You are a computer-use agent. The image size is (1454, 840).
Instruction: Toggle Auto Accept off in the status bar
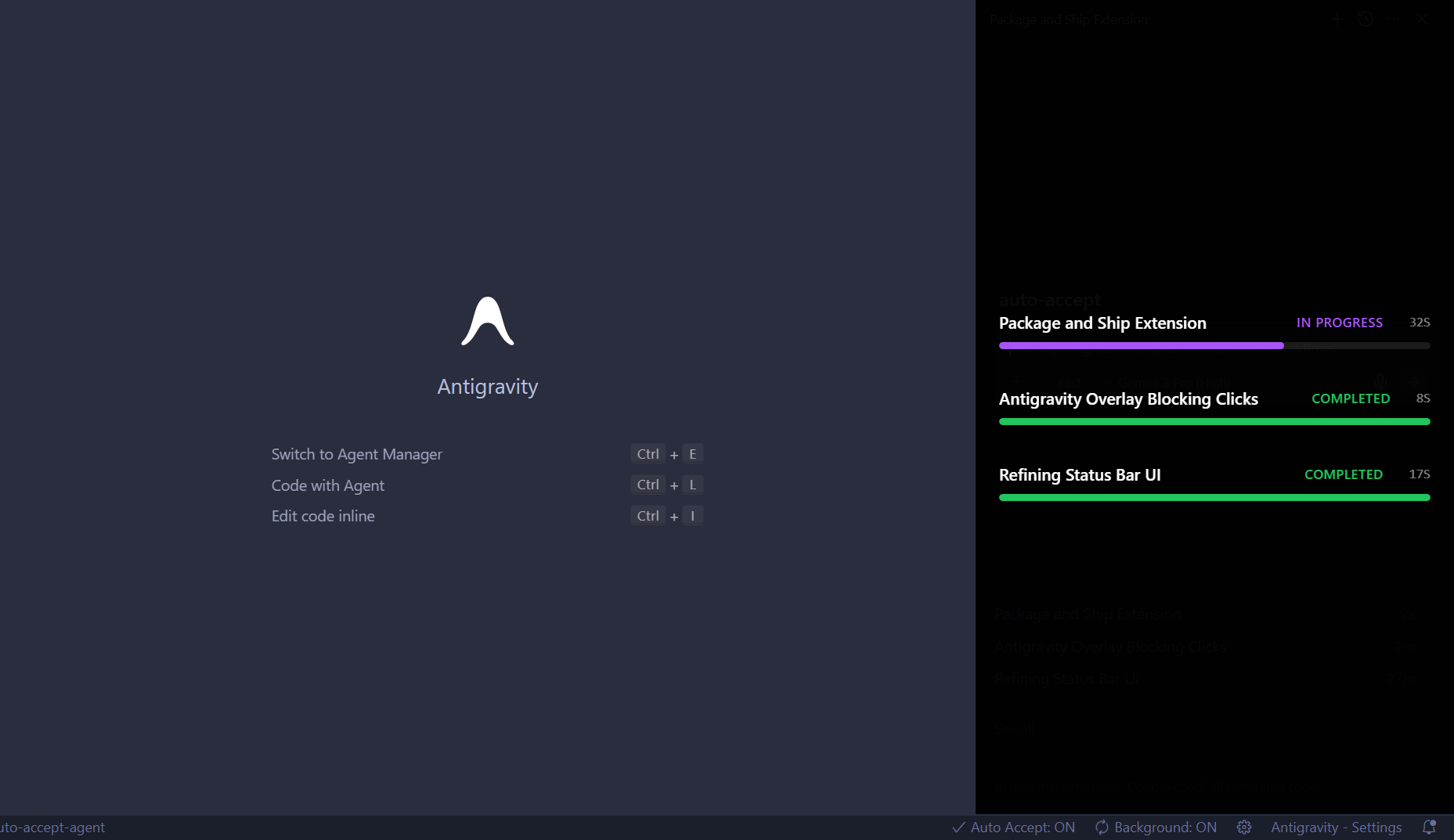[1012, 827]
